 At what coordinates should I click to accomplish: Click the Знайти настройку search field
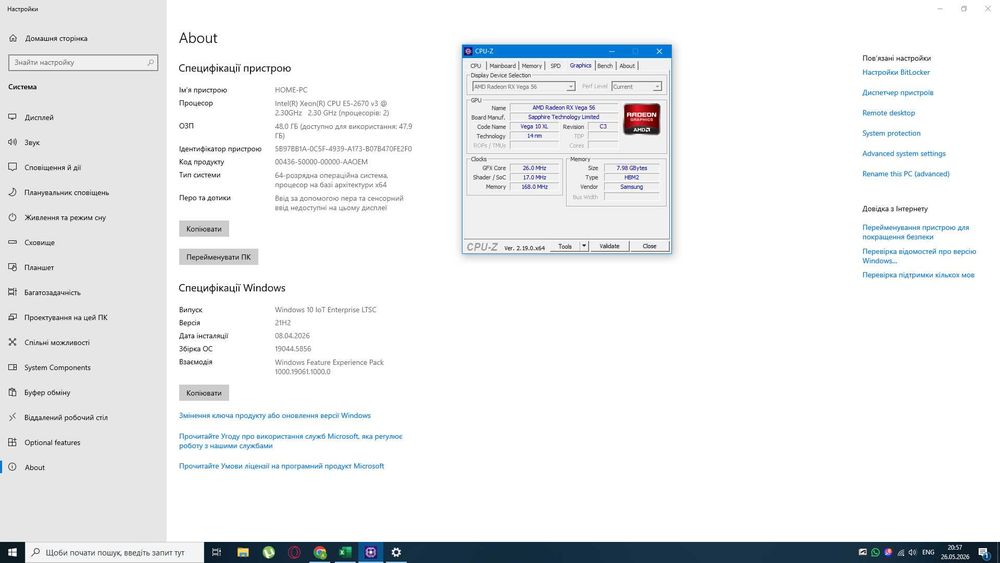[x=83, y=62]
